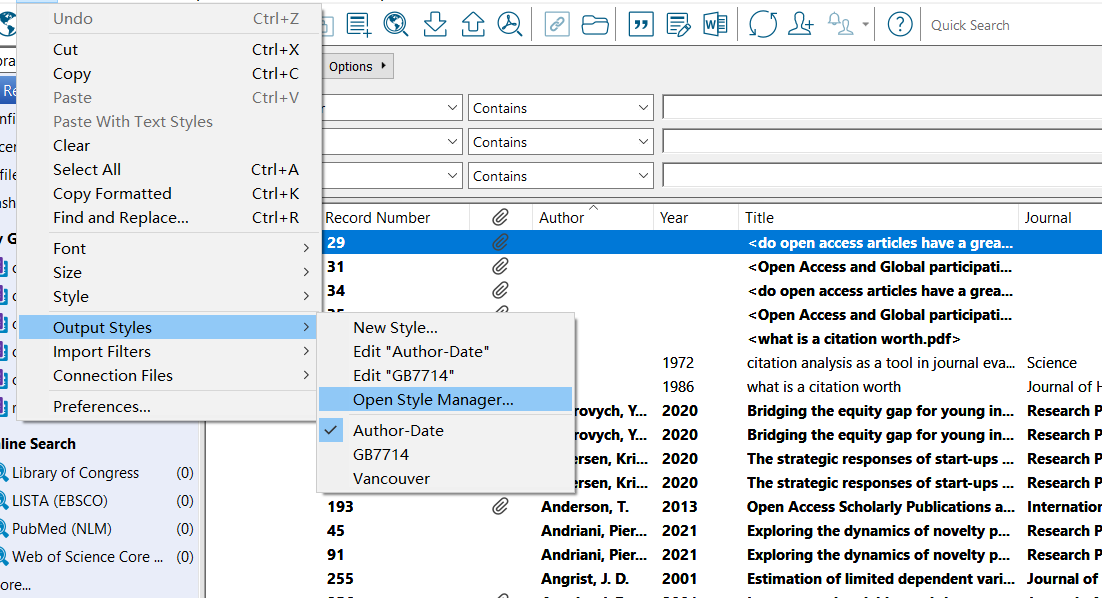Share the library with others
Screen dimensions: 1102x598
click(x=800, y=23)
